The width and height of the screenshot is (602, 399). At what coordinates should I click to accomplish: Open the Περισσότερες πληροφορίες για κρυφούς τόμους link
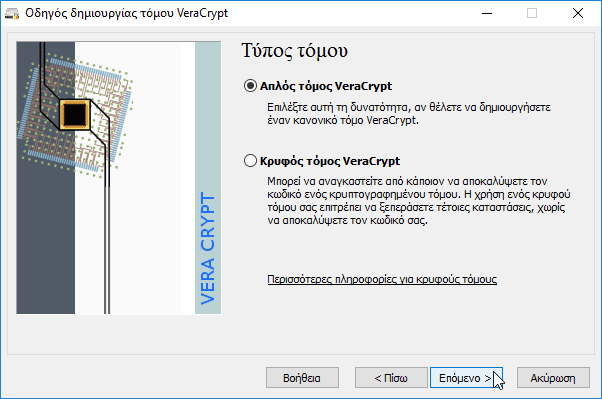coord(382,279)
